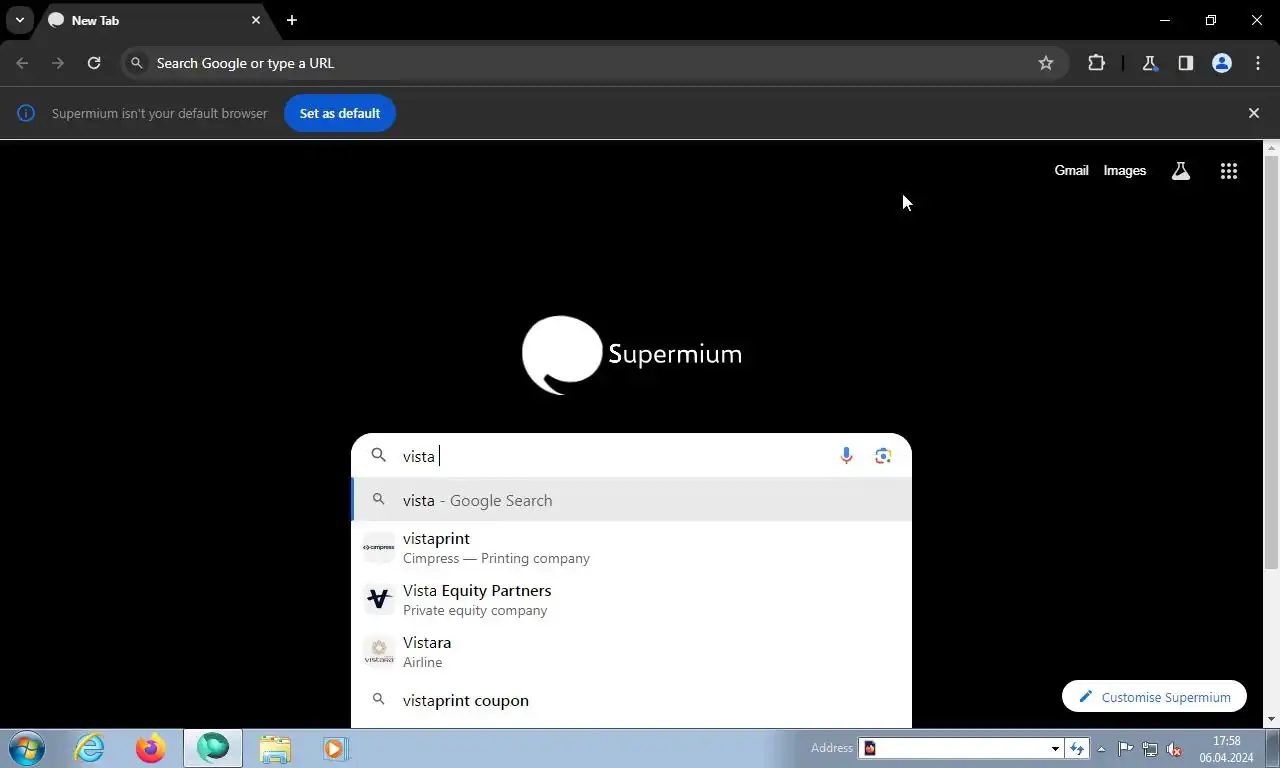Click the scrollbar up arrow
The height and width of the screenshot is (768, 1280).
click(x=1272, y=148)
